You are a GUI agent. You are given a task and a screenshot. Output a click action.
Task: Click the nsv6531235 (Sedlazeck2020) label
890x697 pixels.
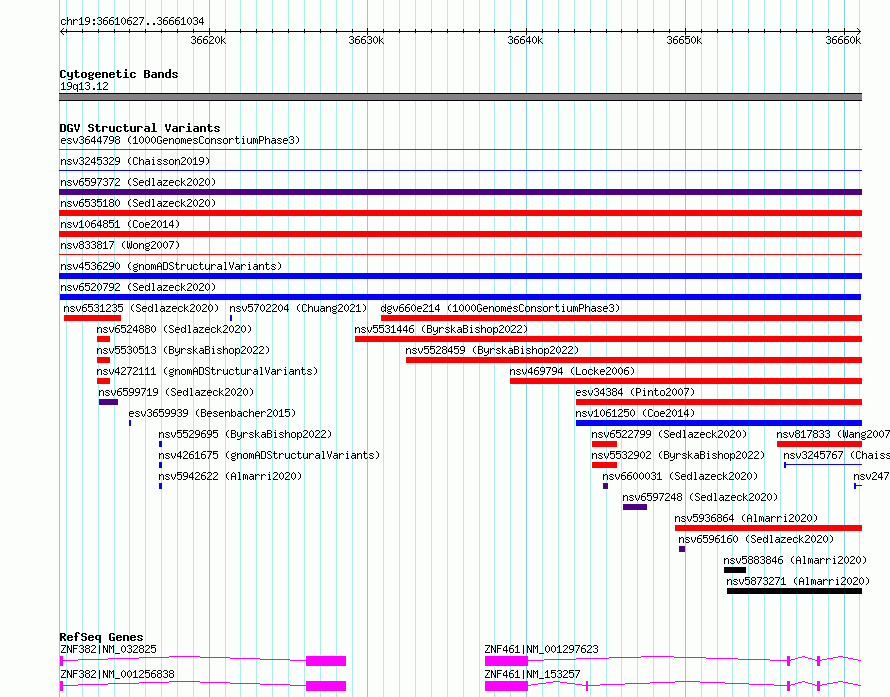(x=141, y=308)
